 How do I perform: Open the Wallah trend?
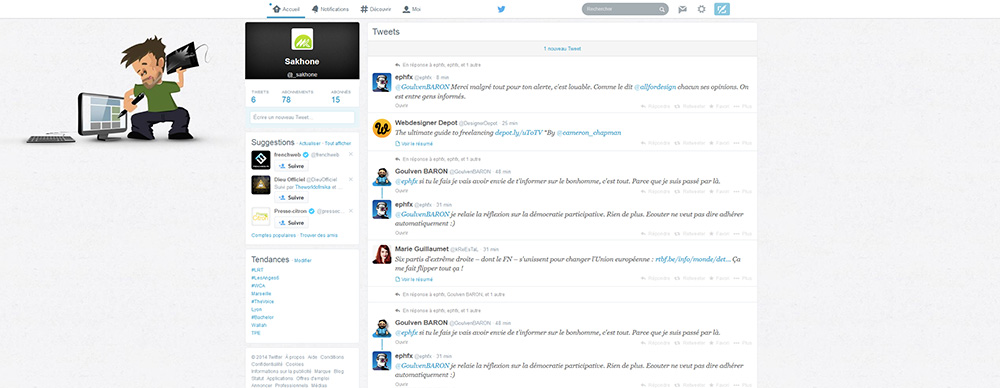tap(259, 325)
